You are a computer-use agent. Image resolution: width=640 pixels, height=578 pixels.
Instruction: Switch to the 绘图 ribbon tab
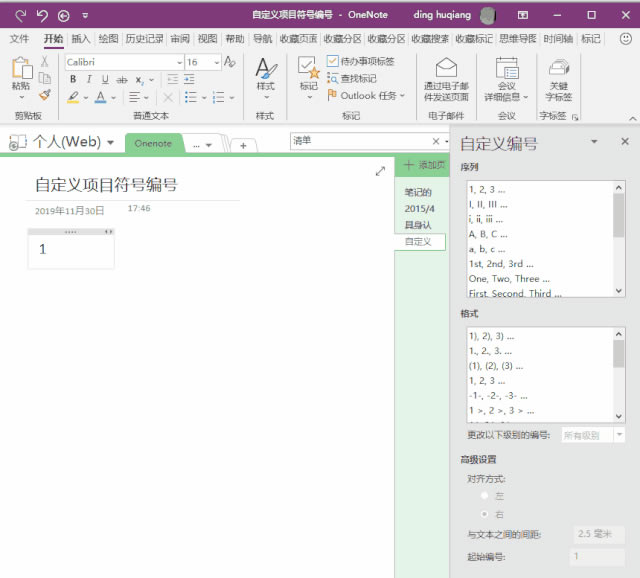click(x=108, y=39)
